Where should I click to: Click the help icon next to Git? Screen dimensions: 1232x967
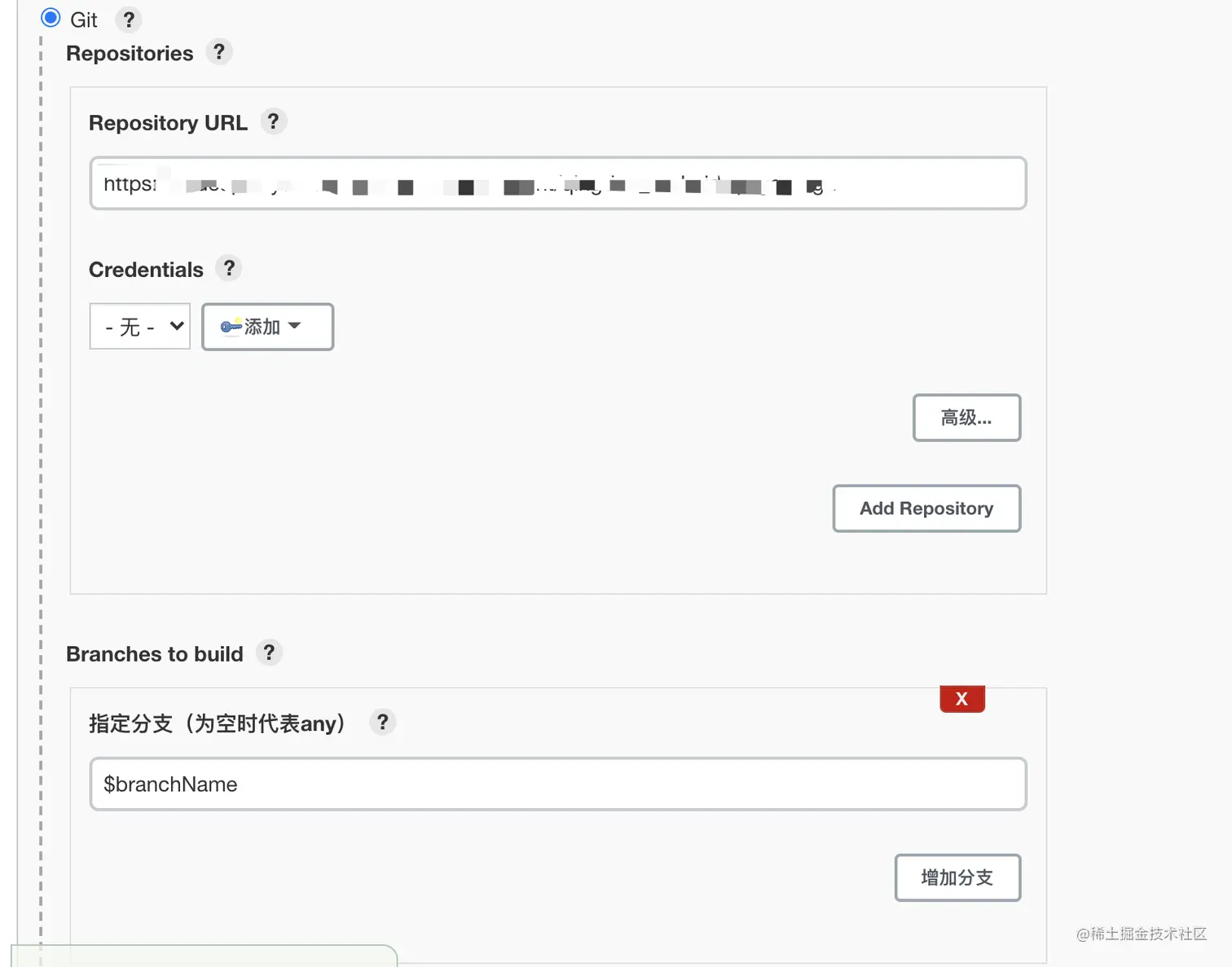click(128, 20)
